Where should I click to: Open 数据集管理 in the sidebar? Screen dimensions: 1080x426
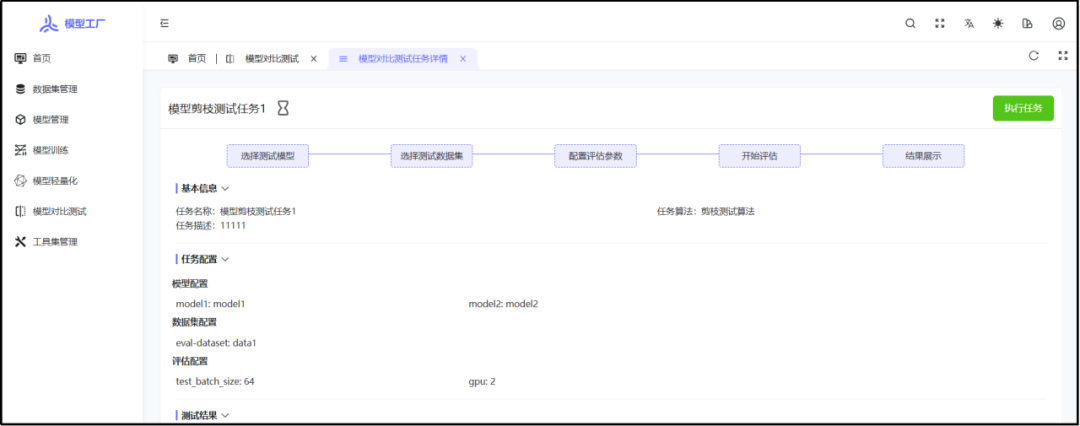55,89
